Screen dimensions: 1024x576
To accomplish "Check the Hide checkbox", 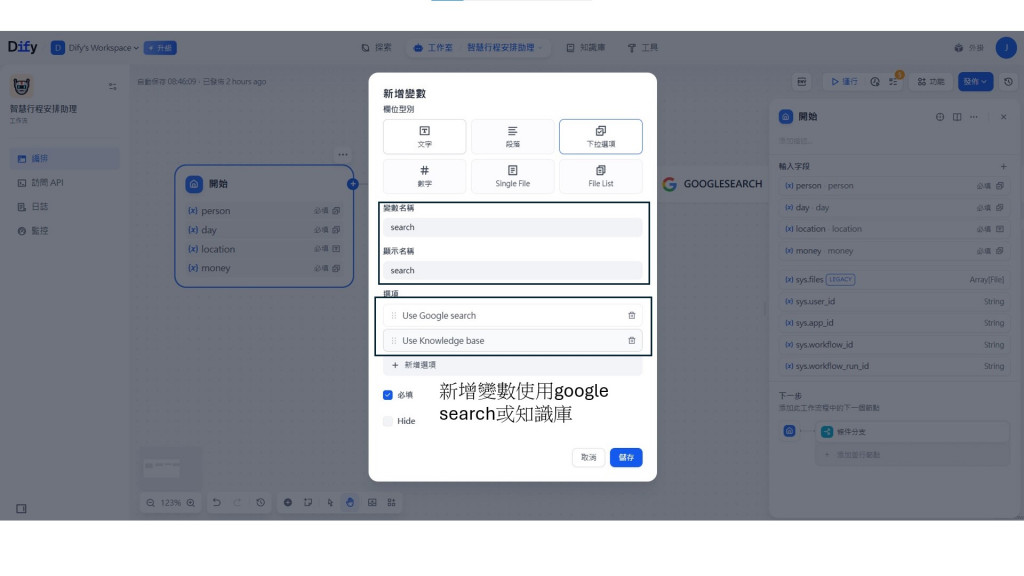I will tap(388, 421).
